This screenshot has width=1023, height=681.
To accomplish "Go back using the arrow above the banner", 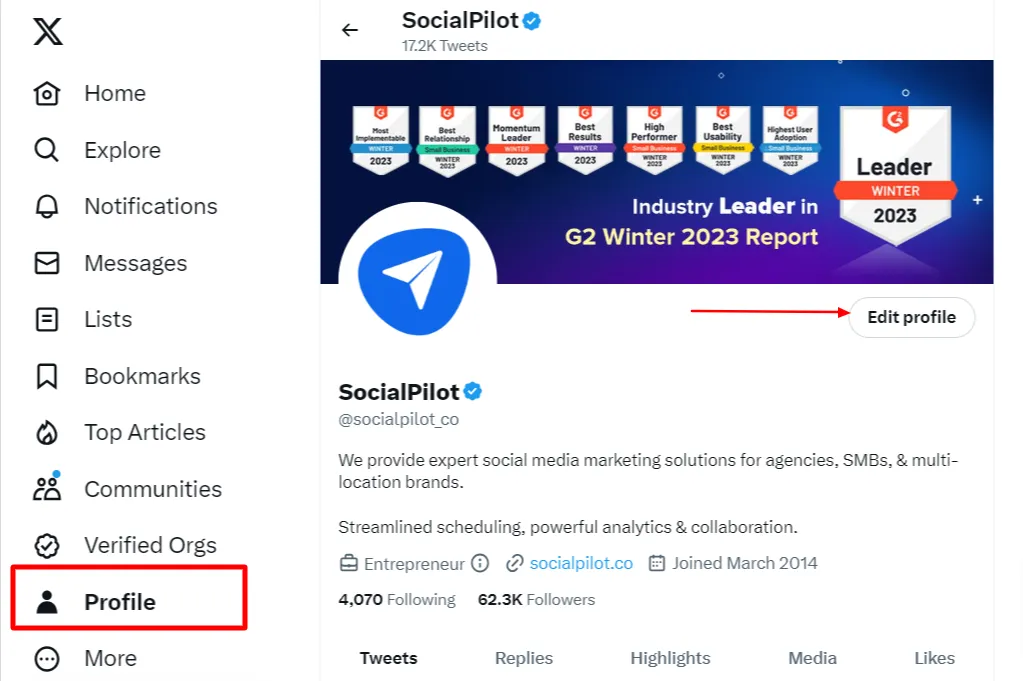I will (x=349, y=29).
